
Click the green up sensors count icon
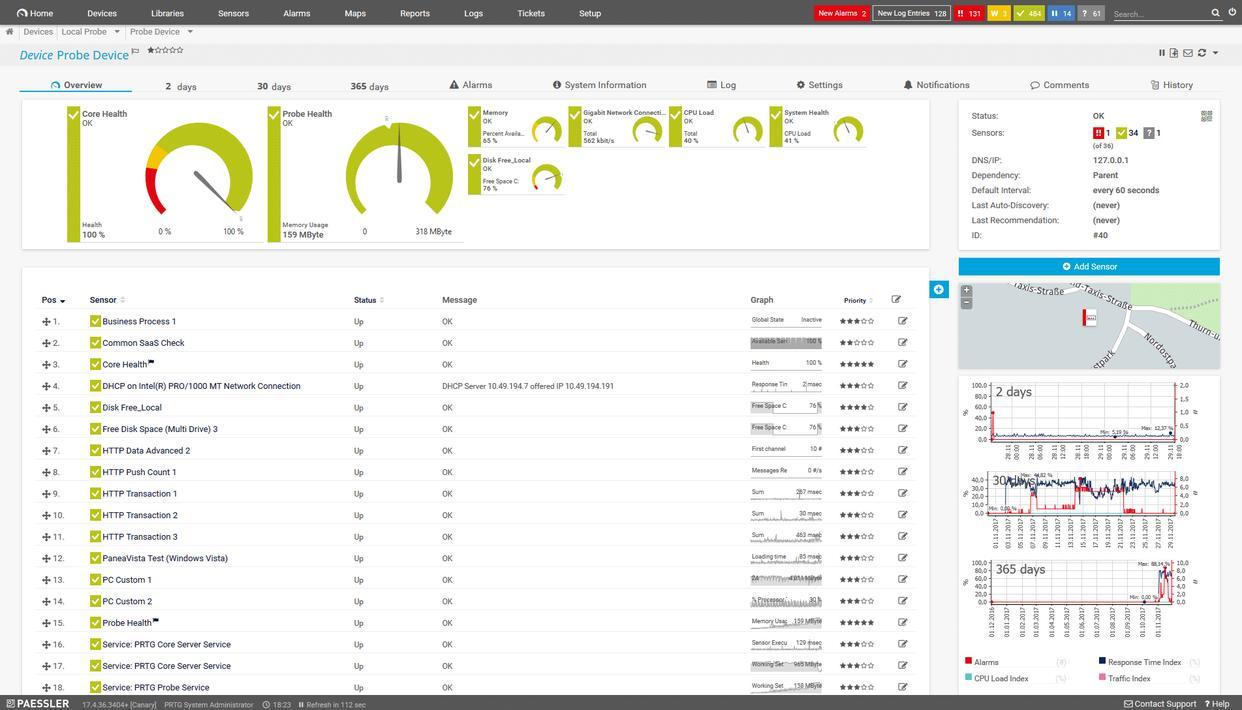point(1122,133)
